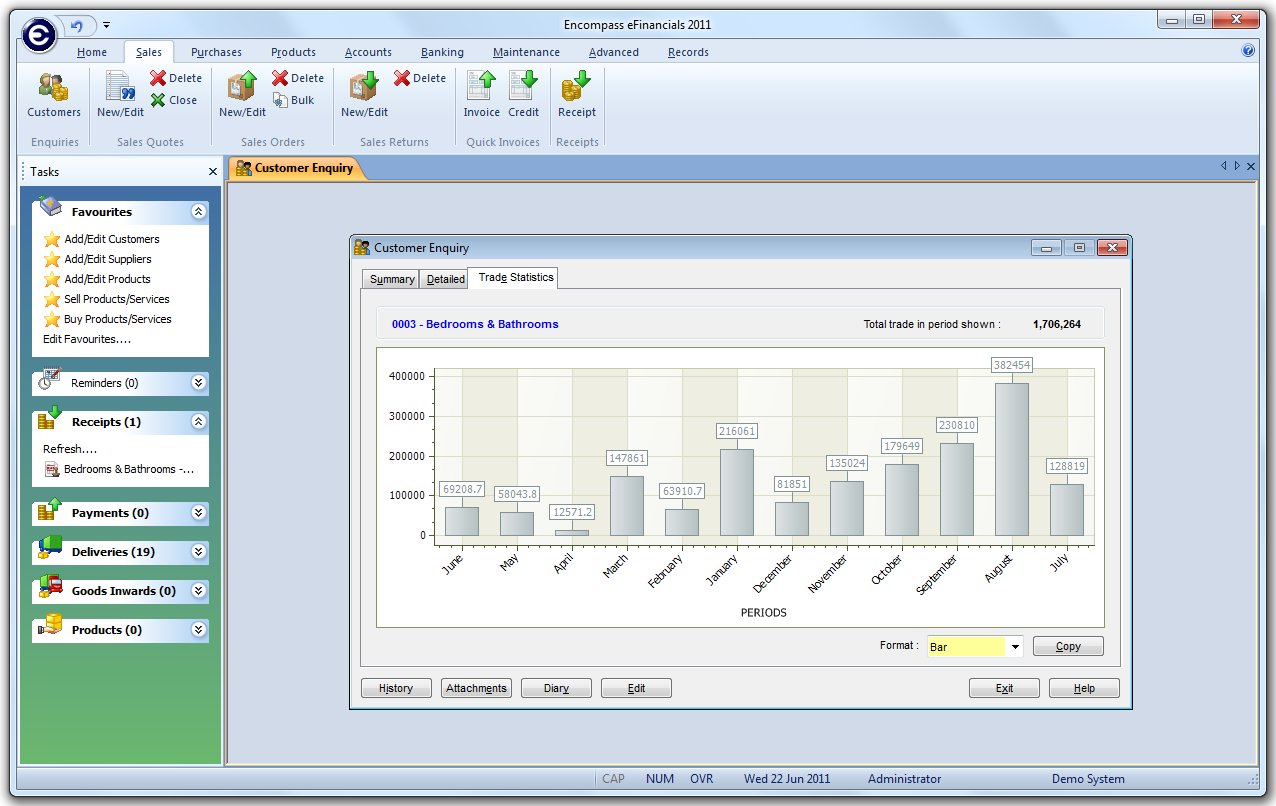The image size is (1276, 806).
Task: Delete a sales order
Action: (x=298, y=78)
